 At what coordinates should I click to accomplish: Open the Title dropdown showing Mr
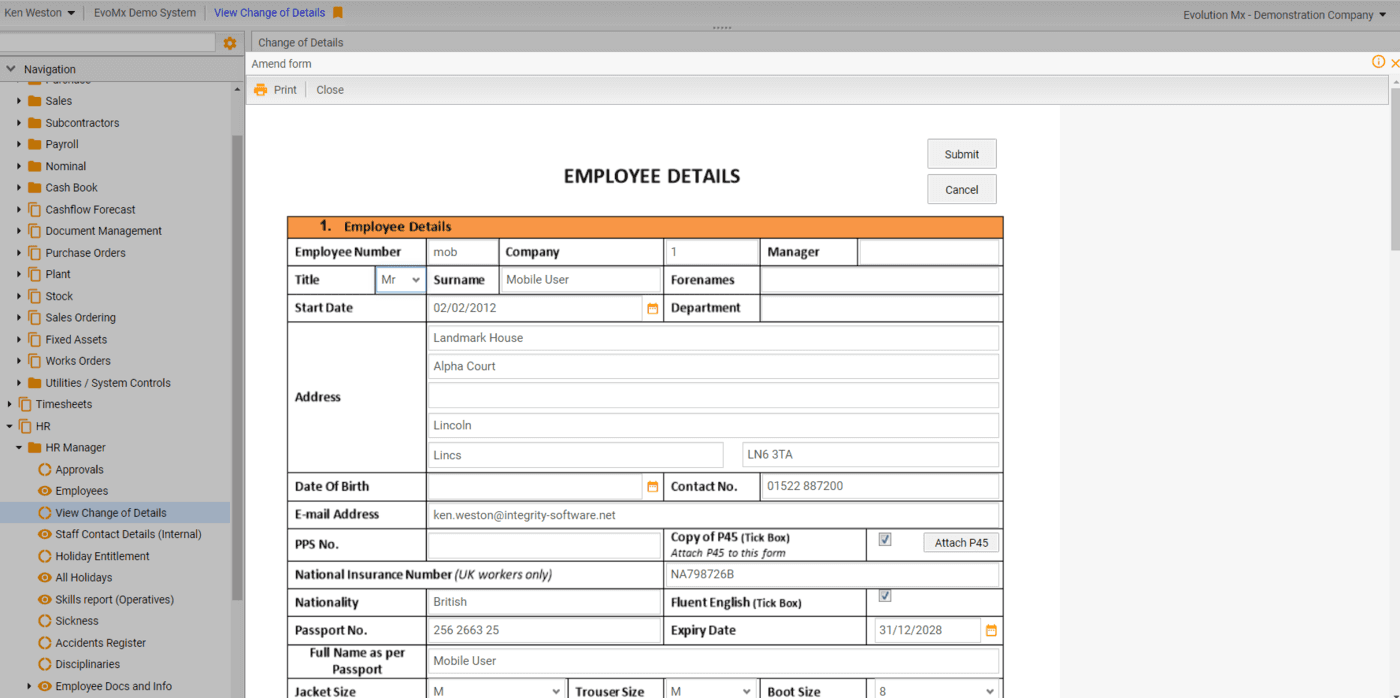(401, 280)
